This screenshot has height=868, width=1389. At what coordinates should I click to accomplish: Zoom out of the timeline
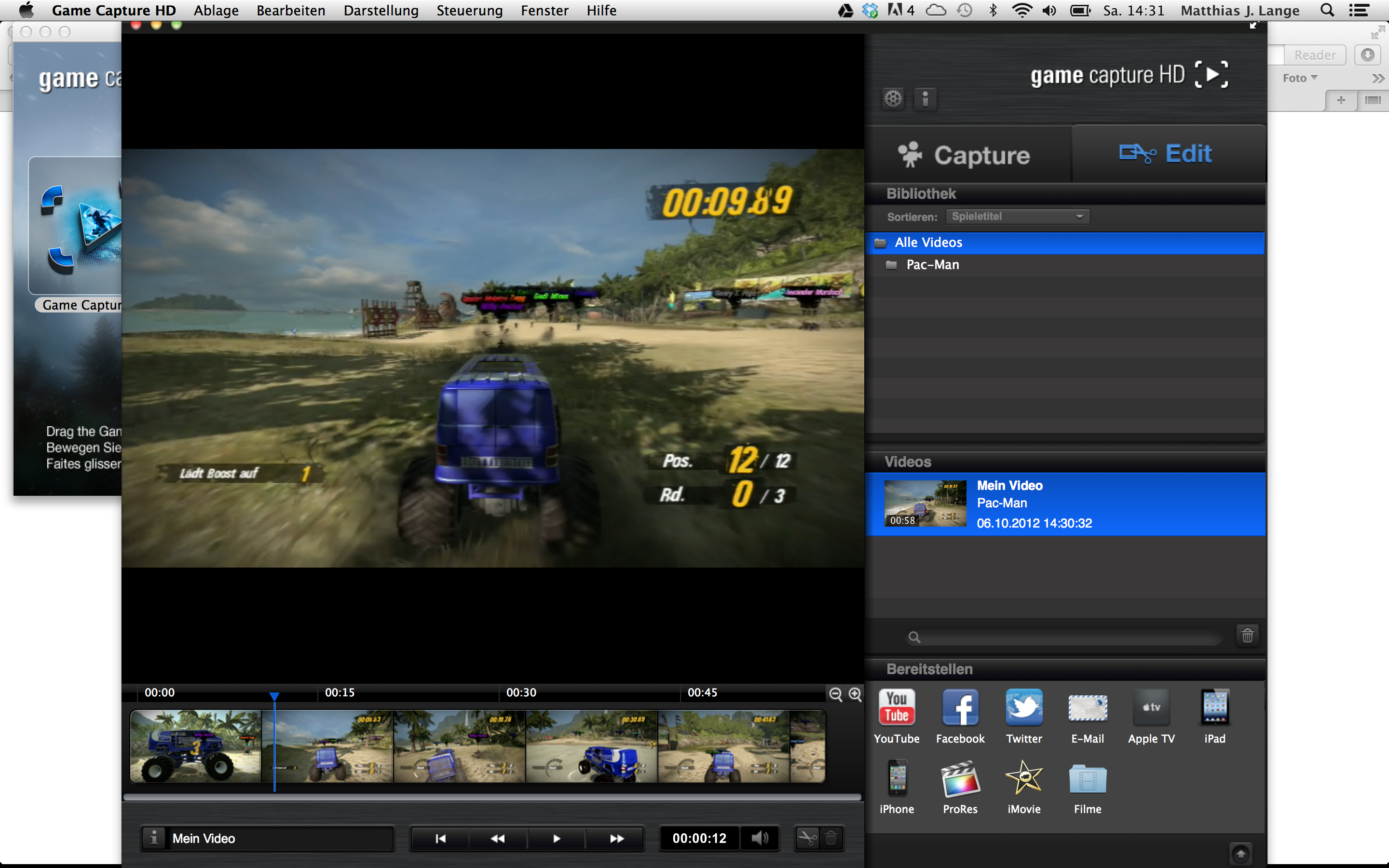836,694
